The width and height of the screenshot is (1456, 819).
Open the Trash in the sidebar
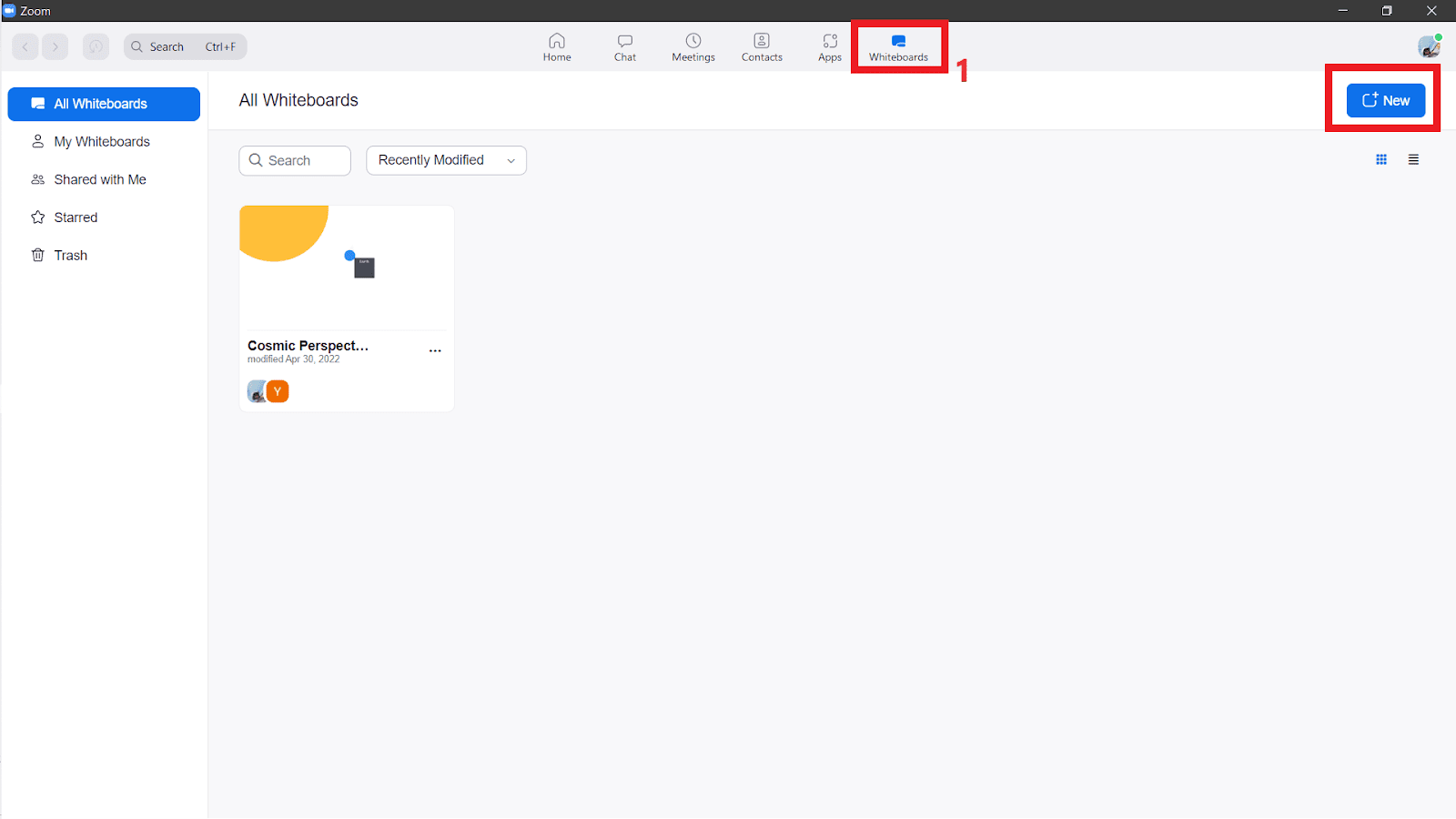70,255
